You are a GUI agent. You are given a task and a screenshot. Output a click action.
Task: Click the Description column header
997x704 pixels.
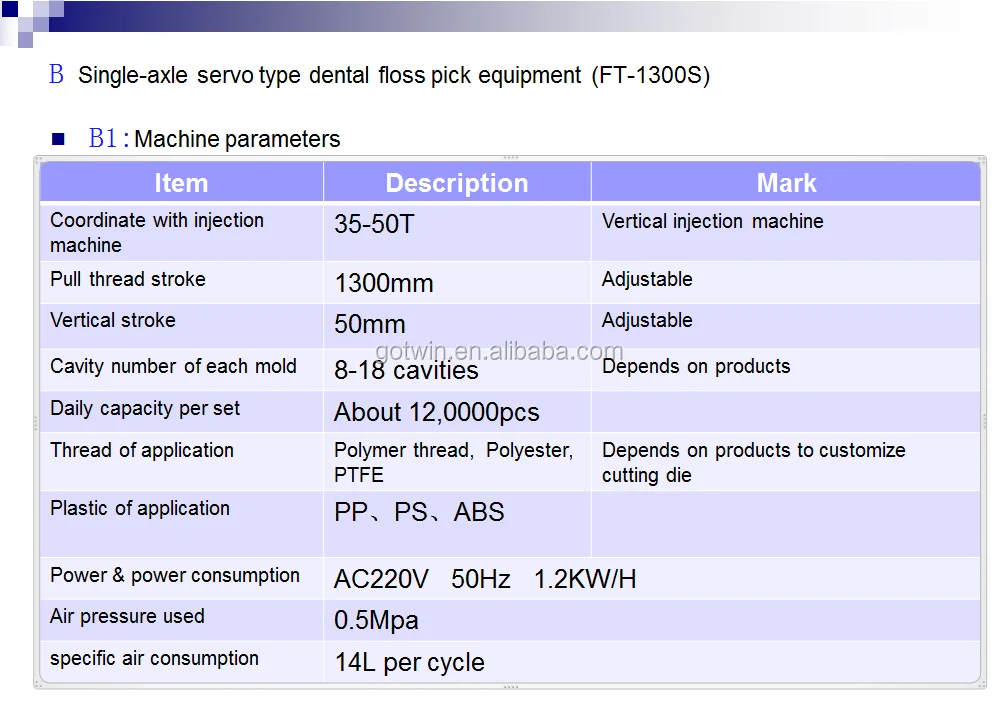(x=456, y=183)
